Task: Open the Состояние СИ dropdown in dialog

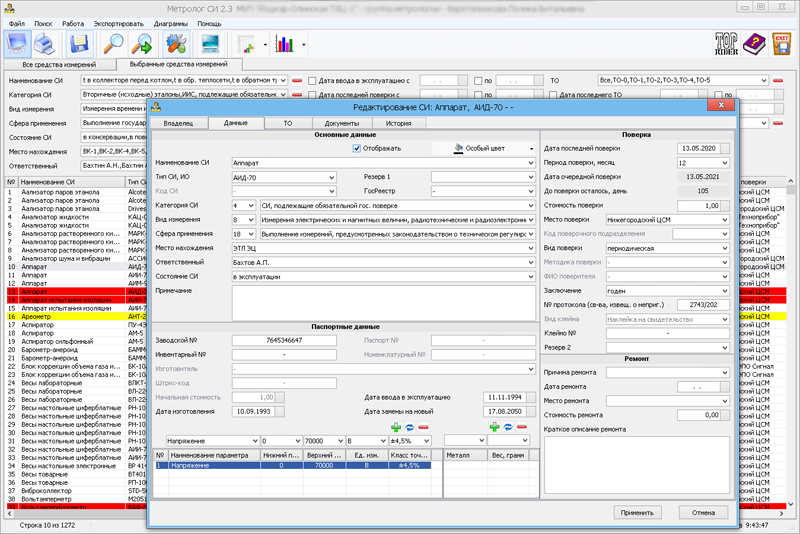Action: (530, 275)
